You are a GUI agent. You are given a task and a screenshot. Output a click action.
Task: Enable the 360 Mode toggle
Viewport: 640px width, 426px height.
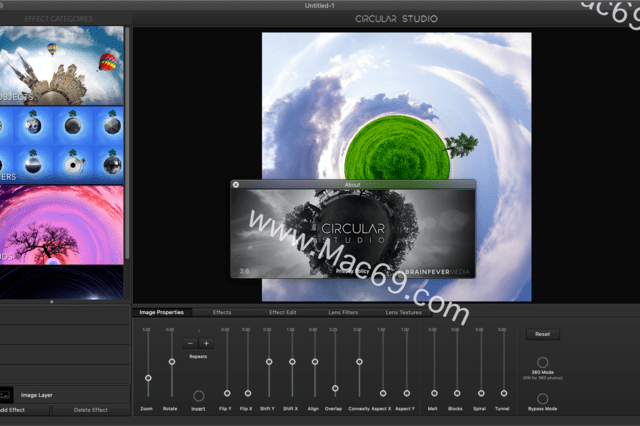(x=542, y=362)
